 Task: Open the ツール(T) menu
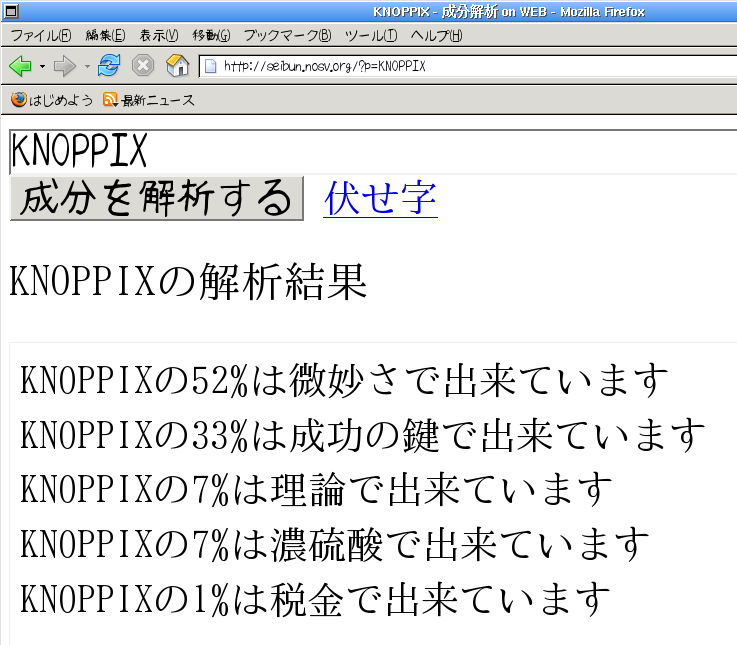pyautogui.click(x=371, y=35)
